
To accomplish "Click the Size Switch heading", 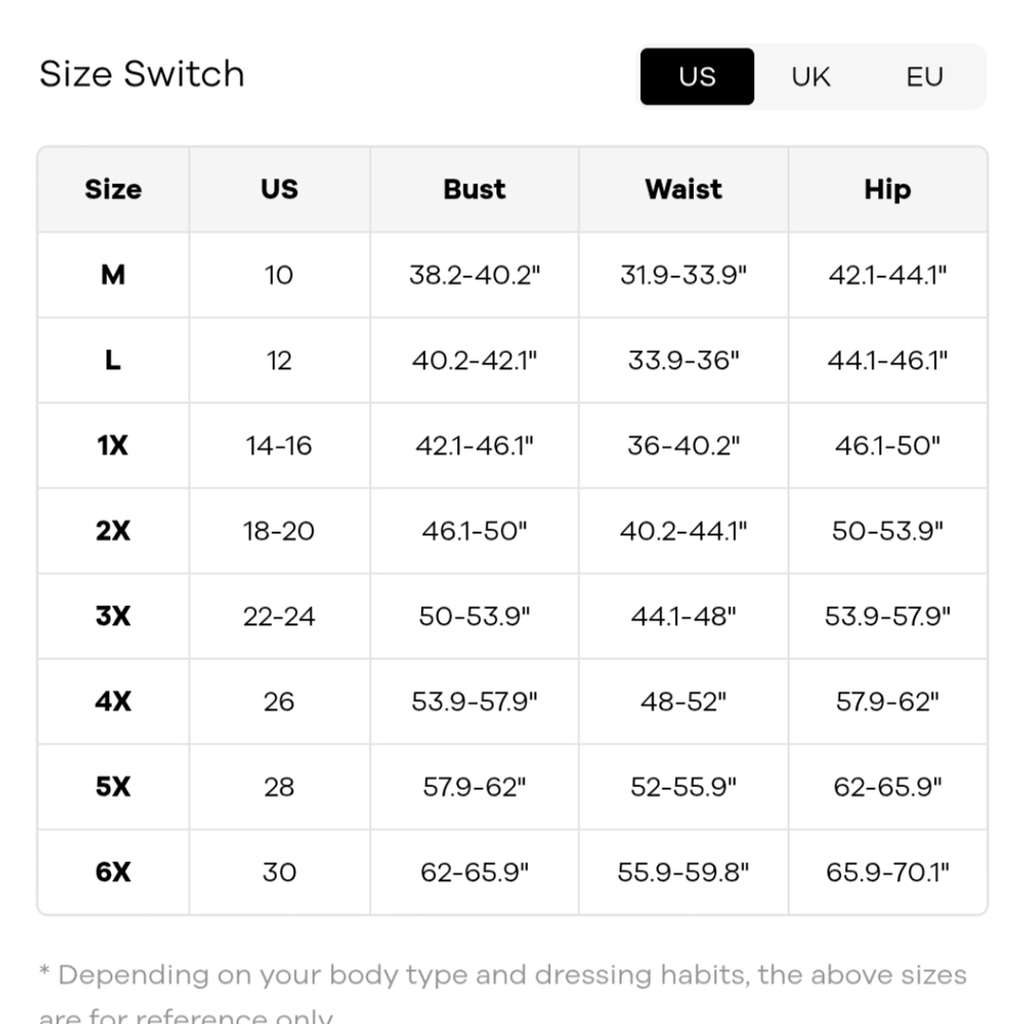I will coord(142,73).
